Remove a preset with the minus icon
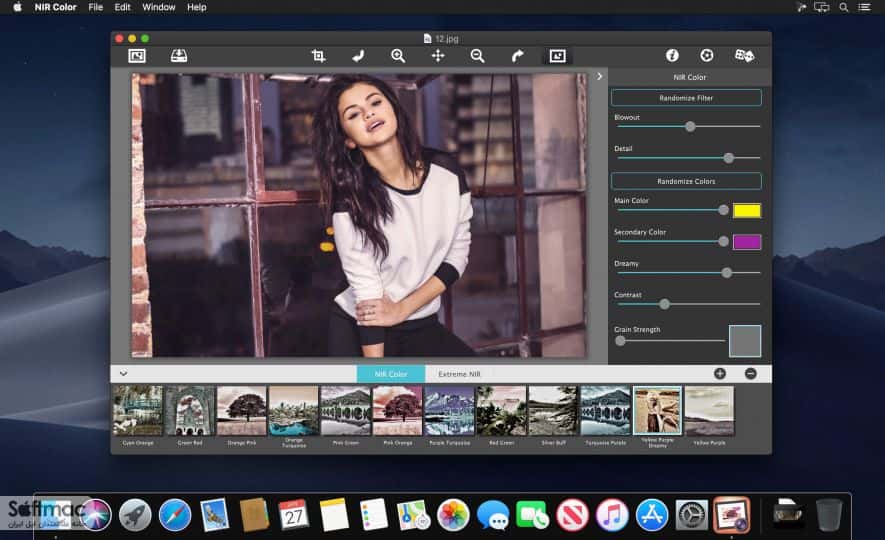Screen dimensions: 885x540 751,374
